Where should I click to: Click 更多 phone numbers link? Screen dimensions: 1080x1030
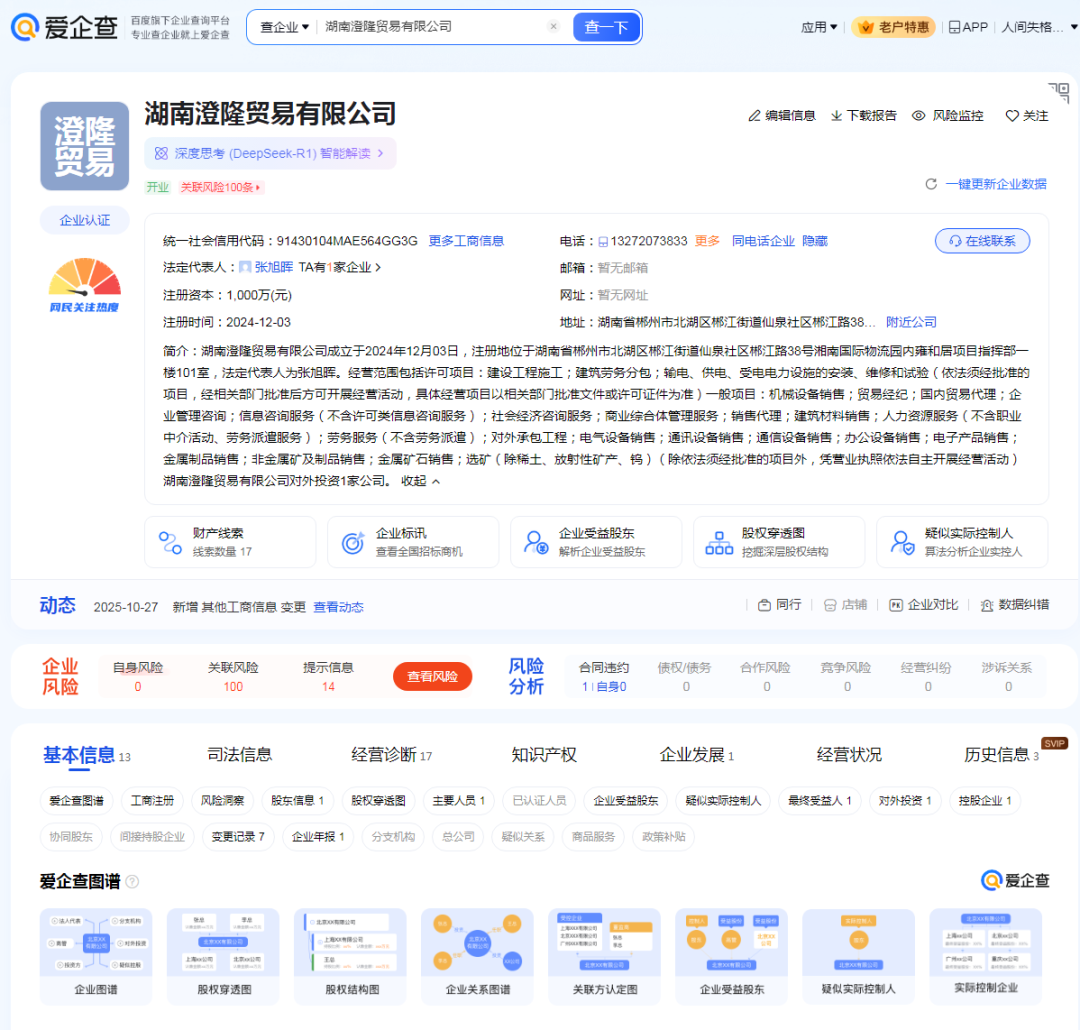tap(707, 240)
